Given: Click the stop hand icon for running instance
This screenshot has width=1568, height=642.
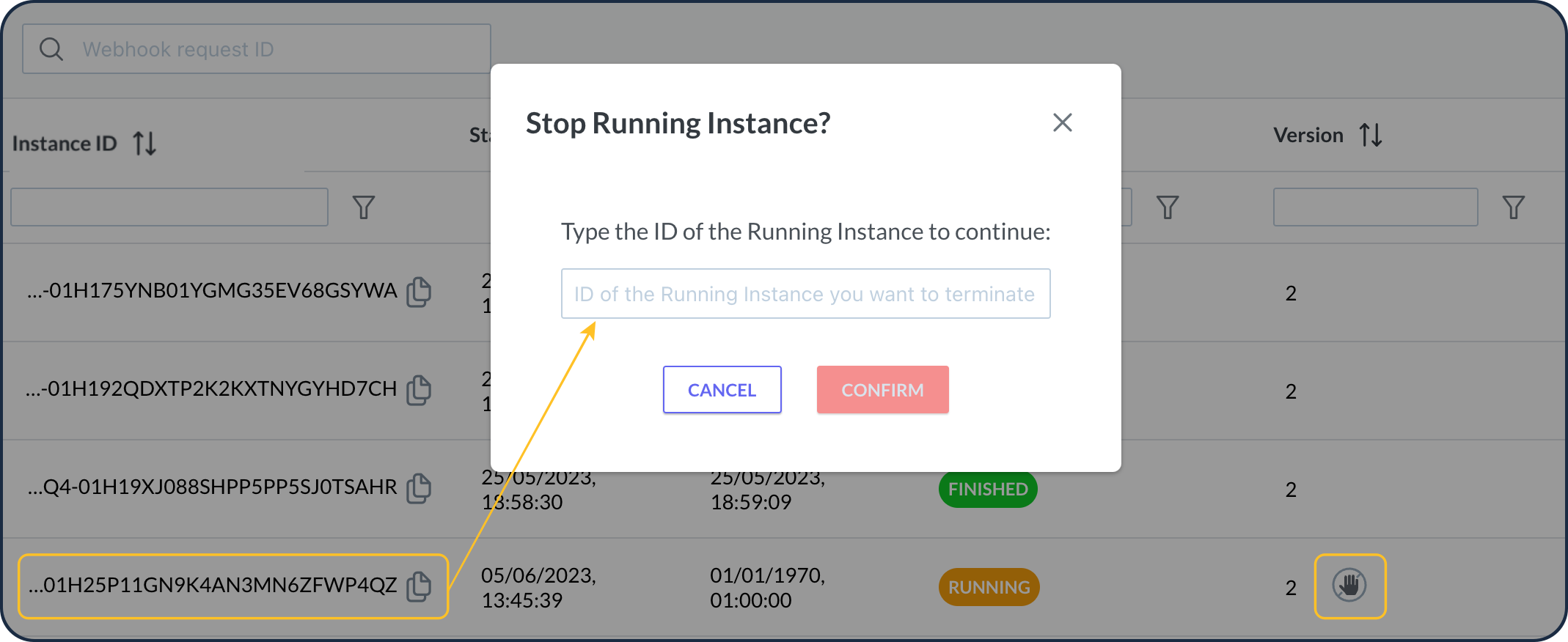Looking at the screenshot, I should coord(1349,586).
